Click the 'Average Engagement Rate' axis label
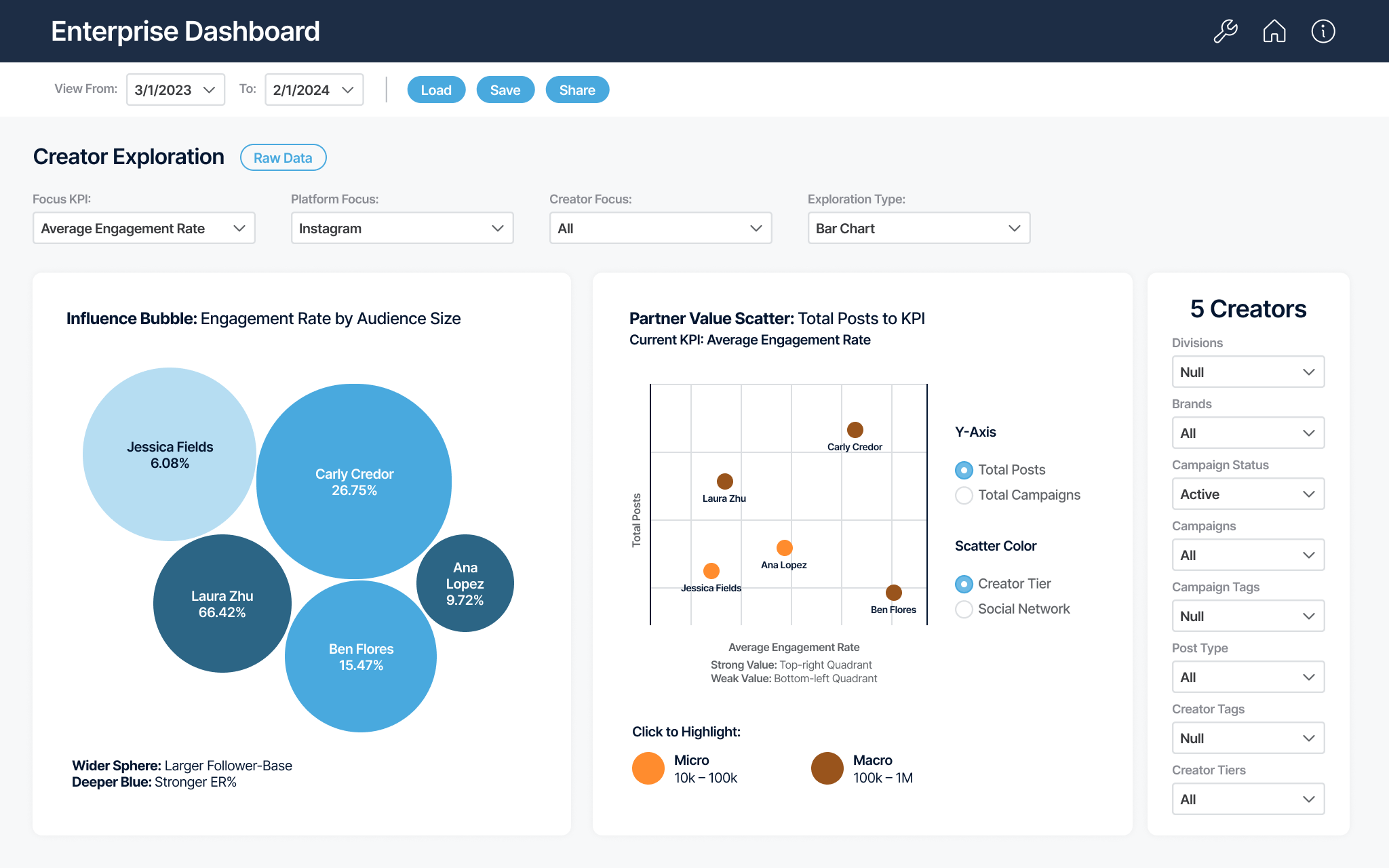 point(794,648)
